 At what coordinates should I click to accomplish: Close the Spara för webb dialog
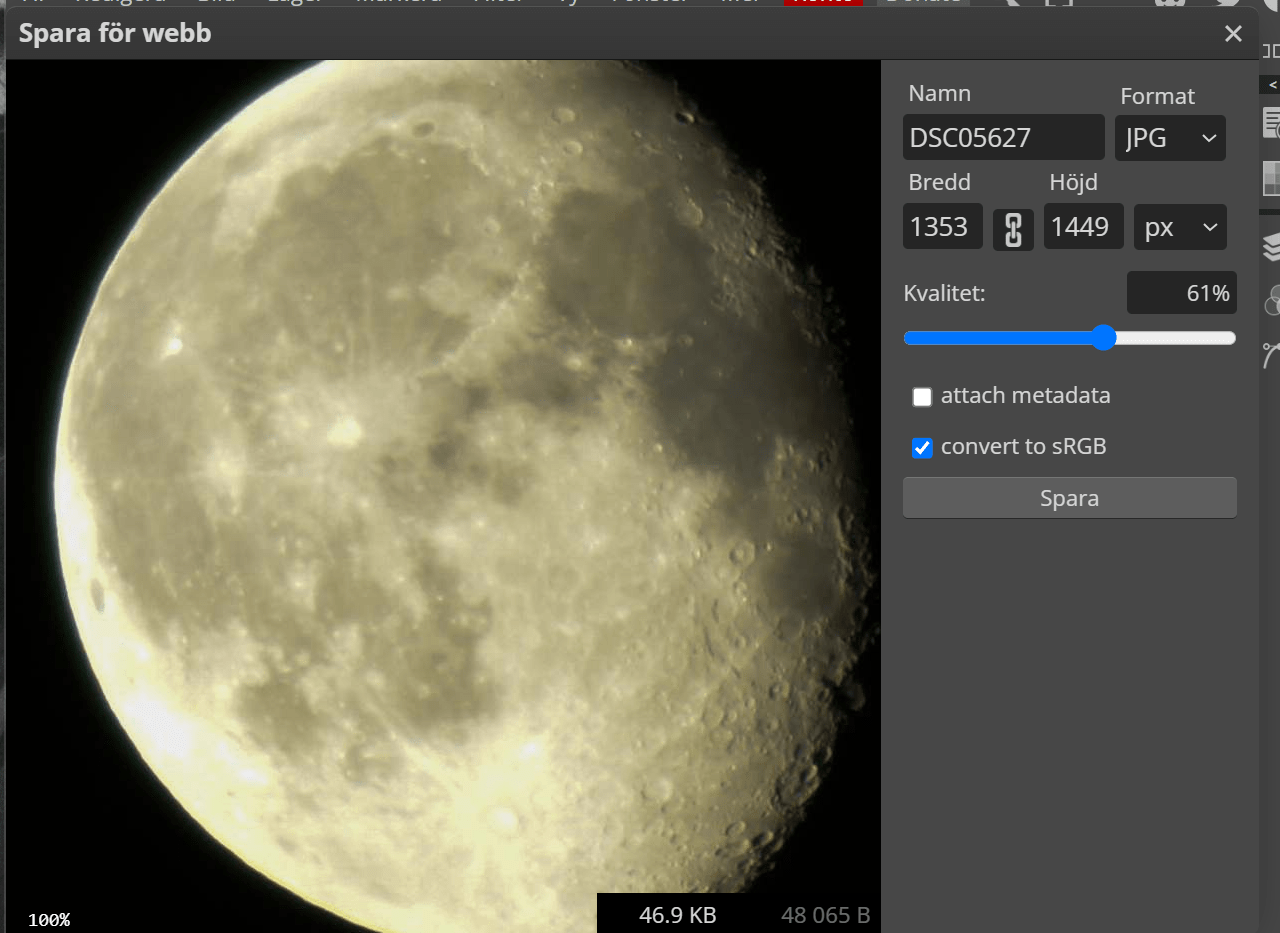tap(1233, 35)
